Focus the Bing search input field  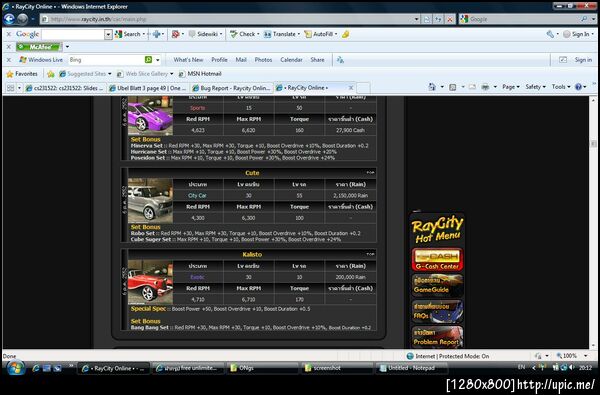[x=106, y=60]
